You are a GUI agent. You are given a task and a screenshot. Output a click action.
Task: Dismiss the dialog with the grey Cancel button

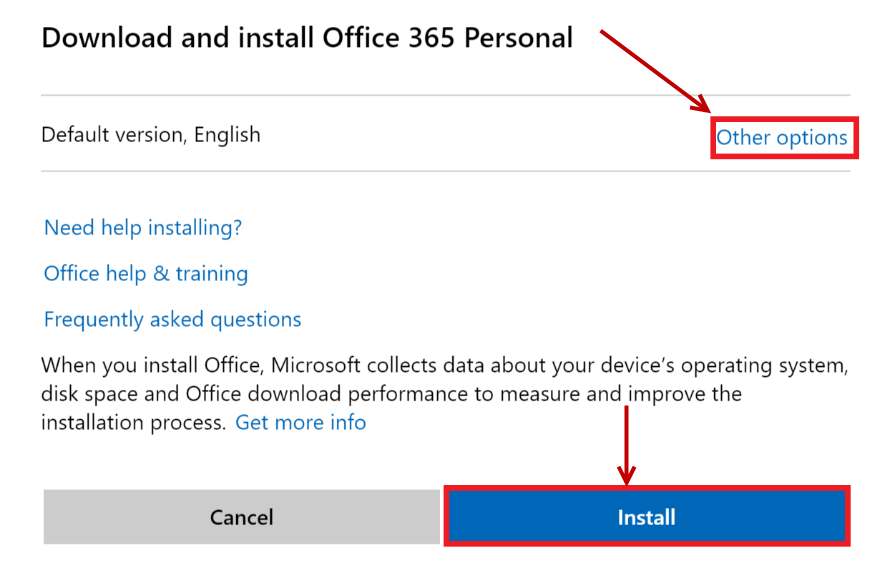(241, 517)
